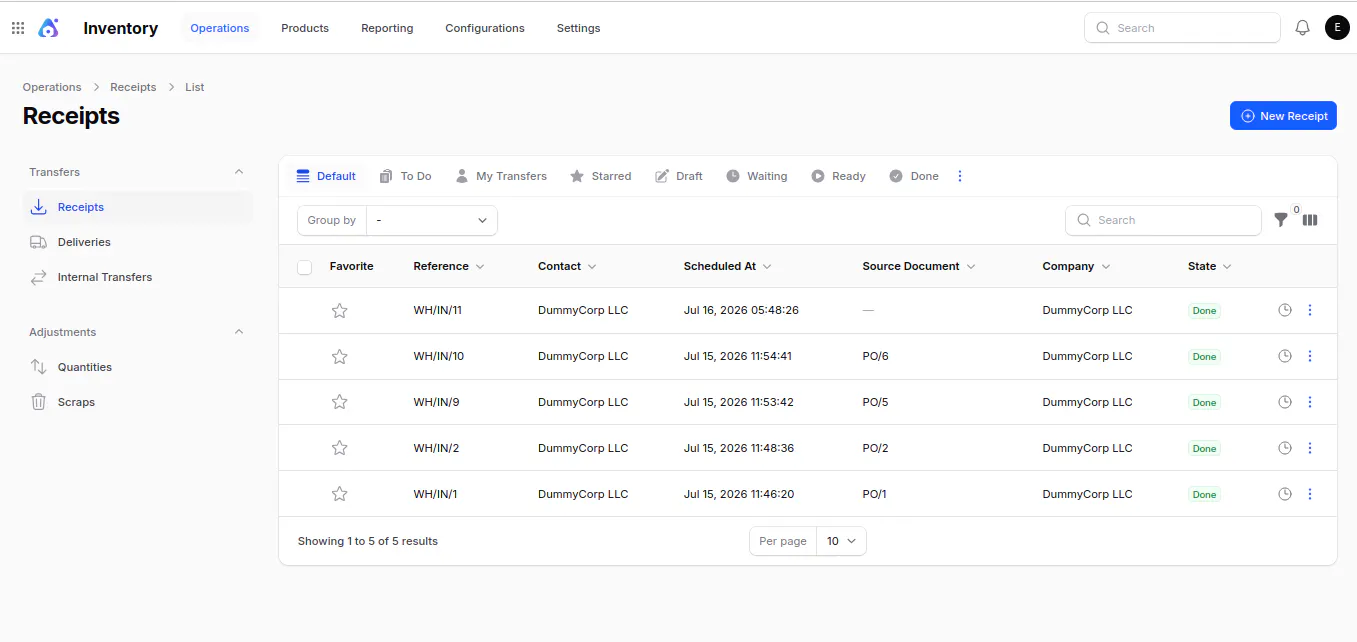
Task: Collapse the Transfers sidebar section
Action: point(239,172)
